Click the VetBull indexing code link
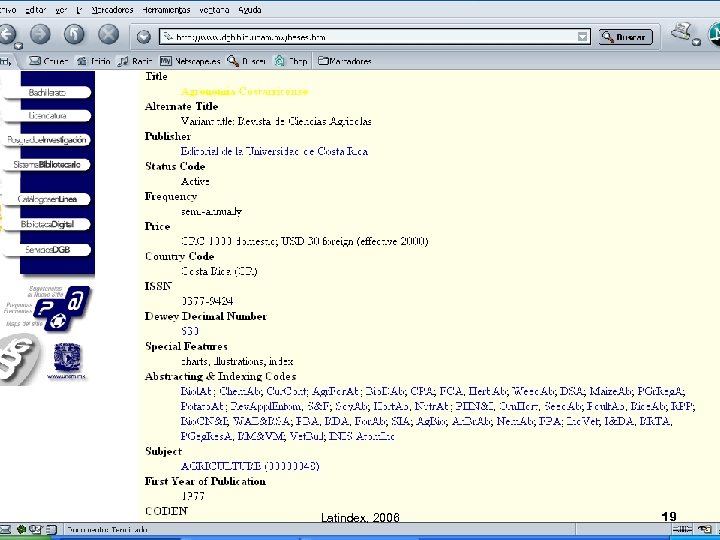 [306, 436]
